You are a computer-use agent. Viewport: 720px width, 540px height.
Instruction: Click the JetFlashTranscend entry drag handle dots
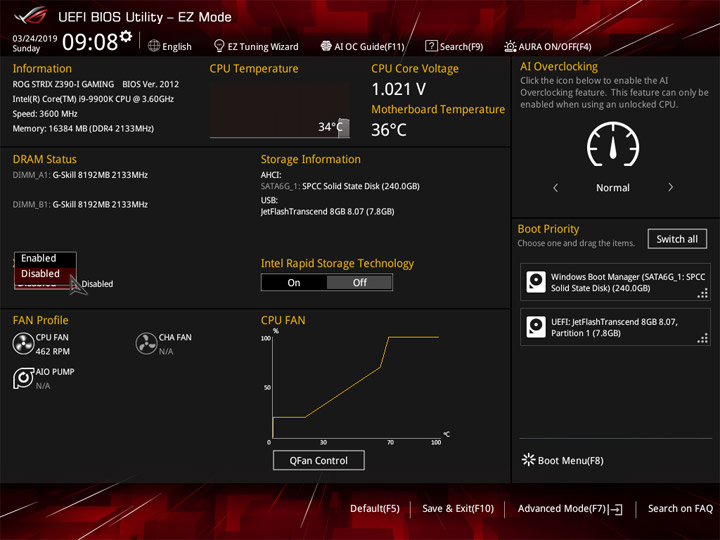[x=703, y=339]
